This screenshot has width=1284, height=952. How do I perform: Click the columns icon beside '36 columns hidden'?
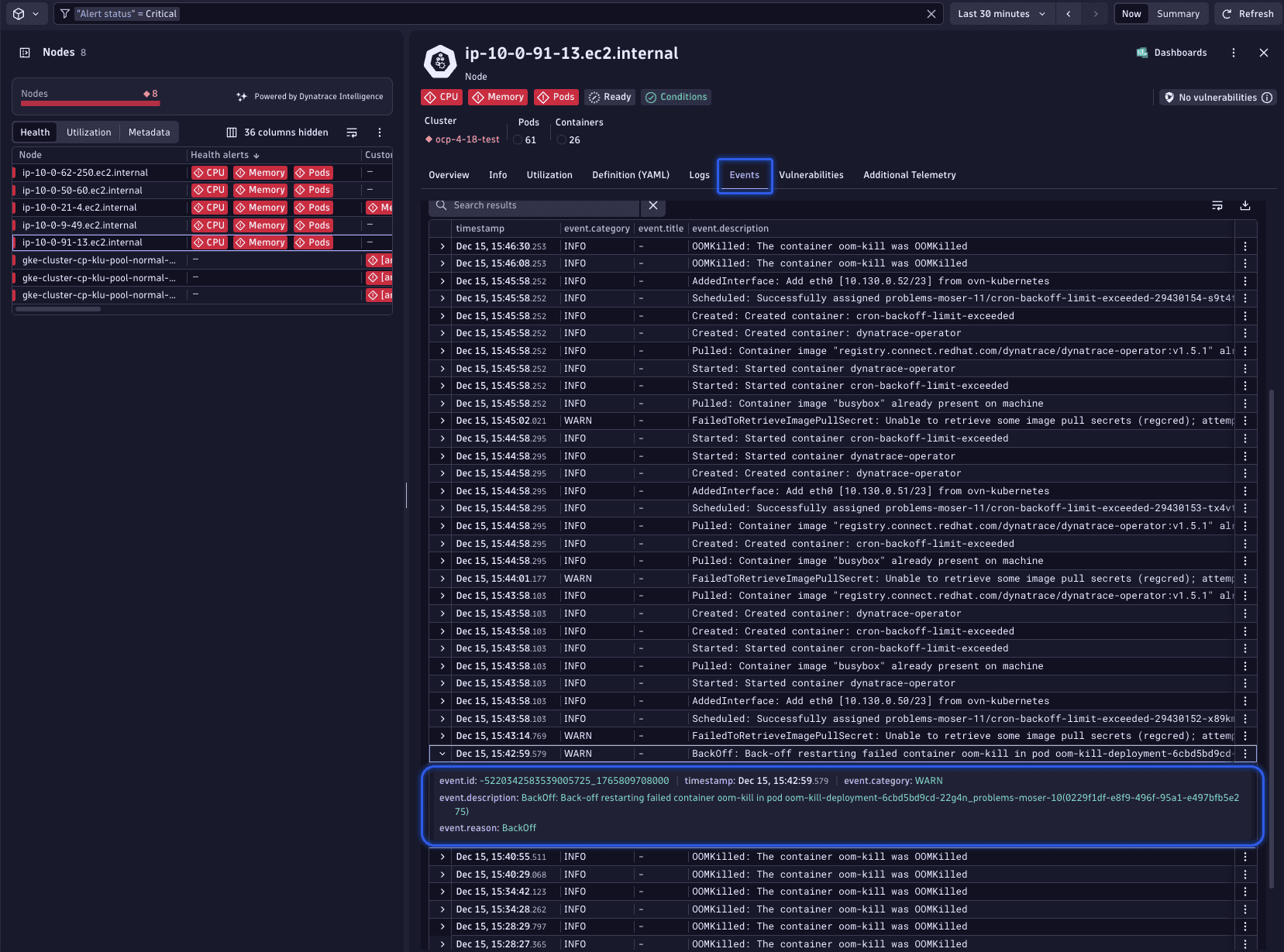[x=231, y=132]
